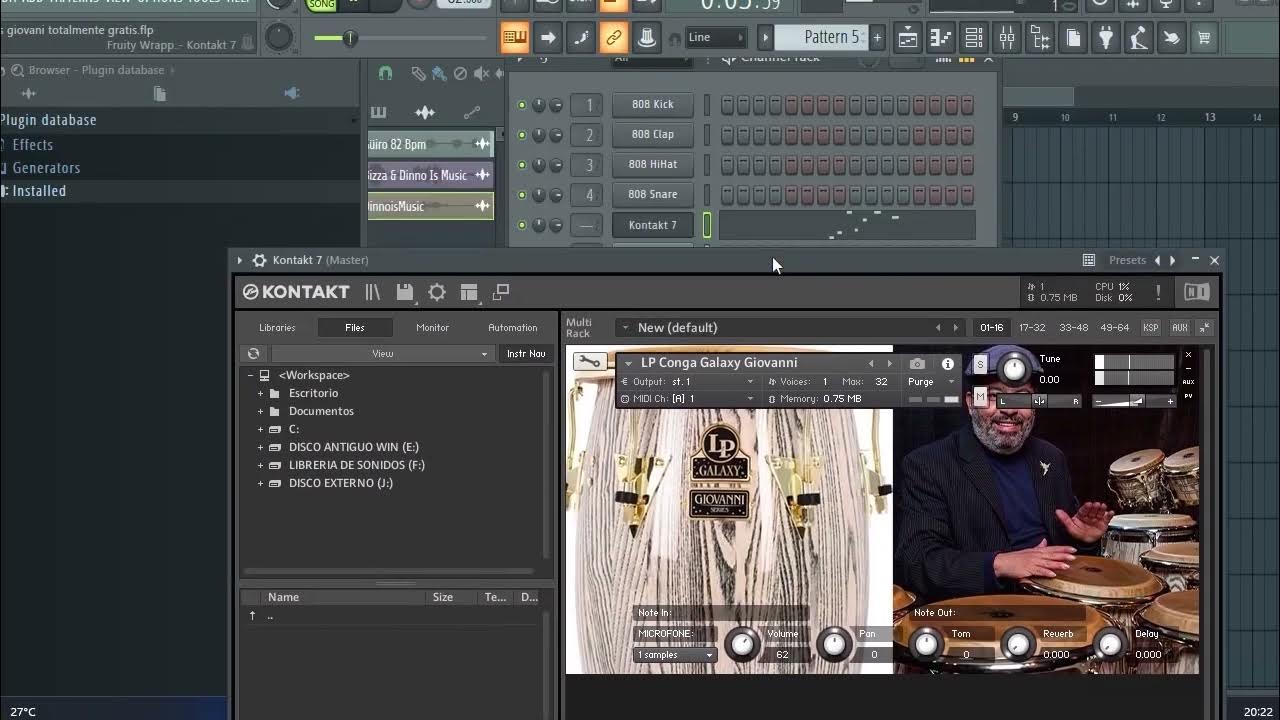The image size is (1280, 720).
Task: Select the Kontakt 7 channel button
Action: click(x=652, y=225)
